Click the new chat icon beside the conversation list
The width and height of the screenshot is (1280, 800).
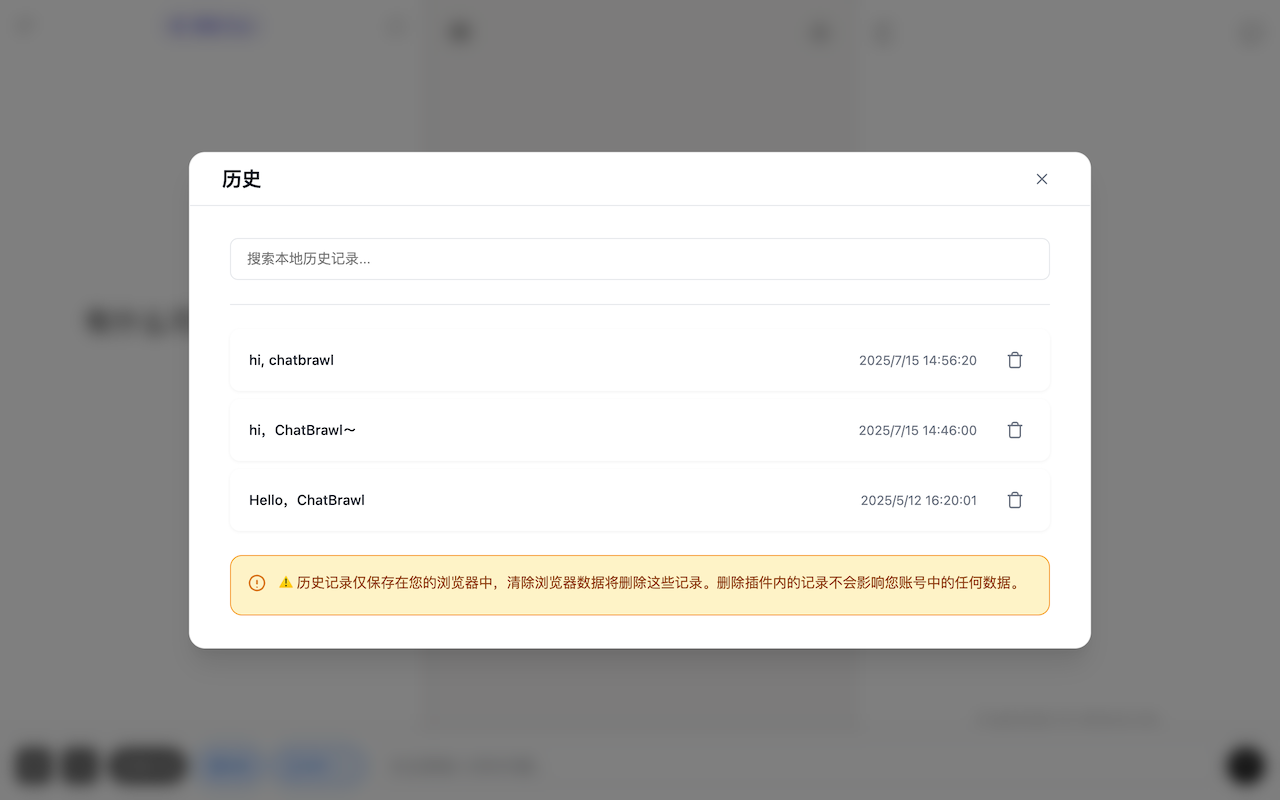[395, 28]
